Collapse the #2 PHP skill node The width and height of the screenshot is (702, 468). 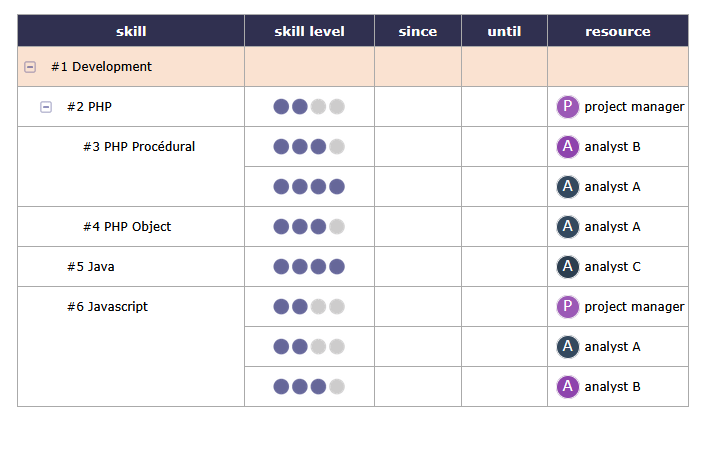pyautogui.click(x=46, y=107)
